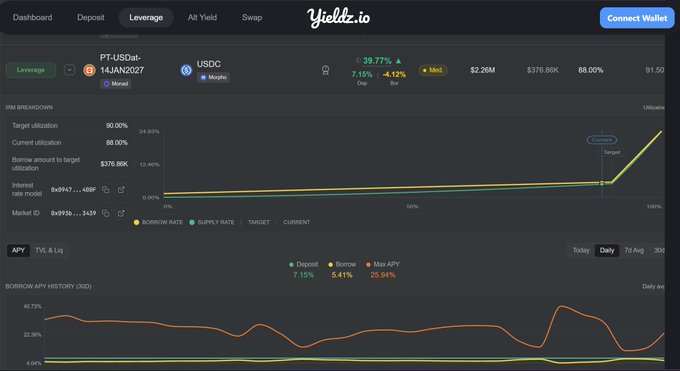Click the -4.12% Bor rate in the row
680x371 pixels.
394,75
